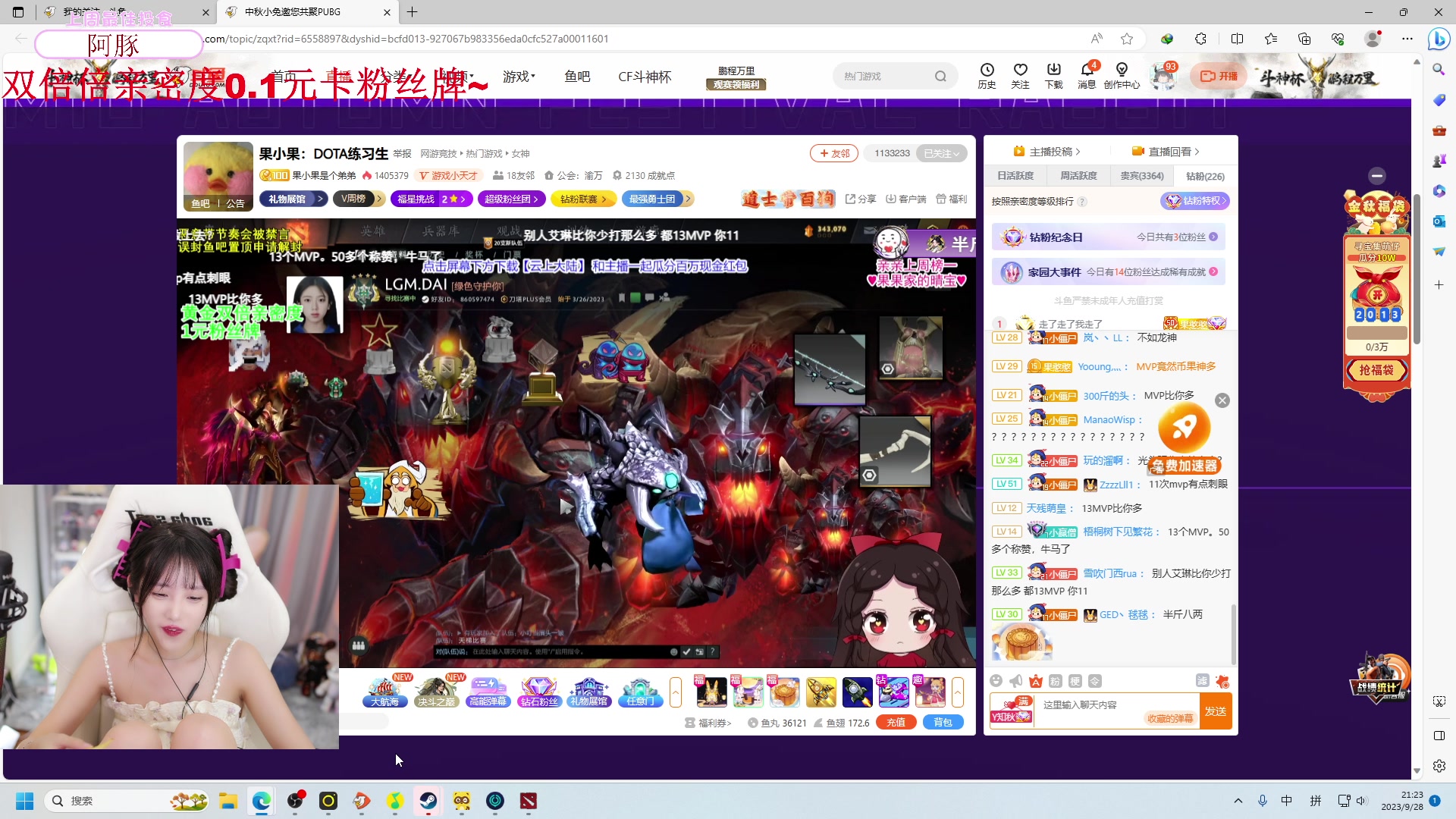Screen dimensions: 1456x819
Task: Select the mooncake gift in gift bar
Action: [783, 692]
